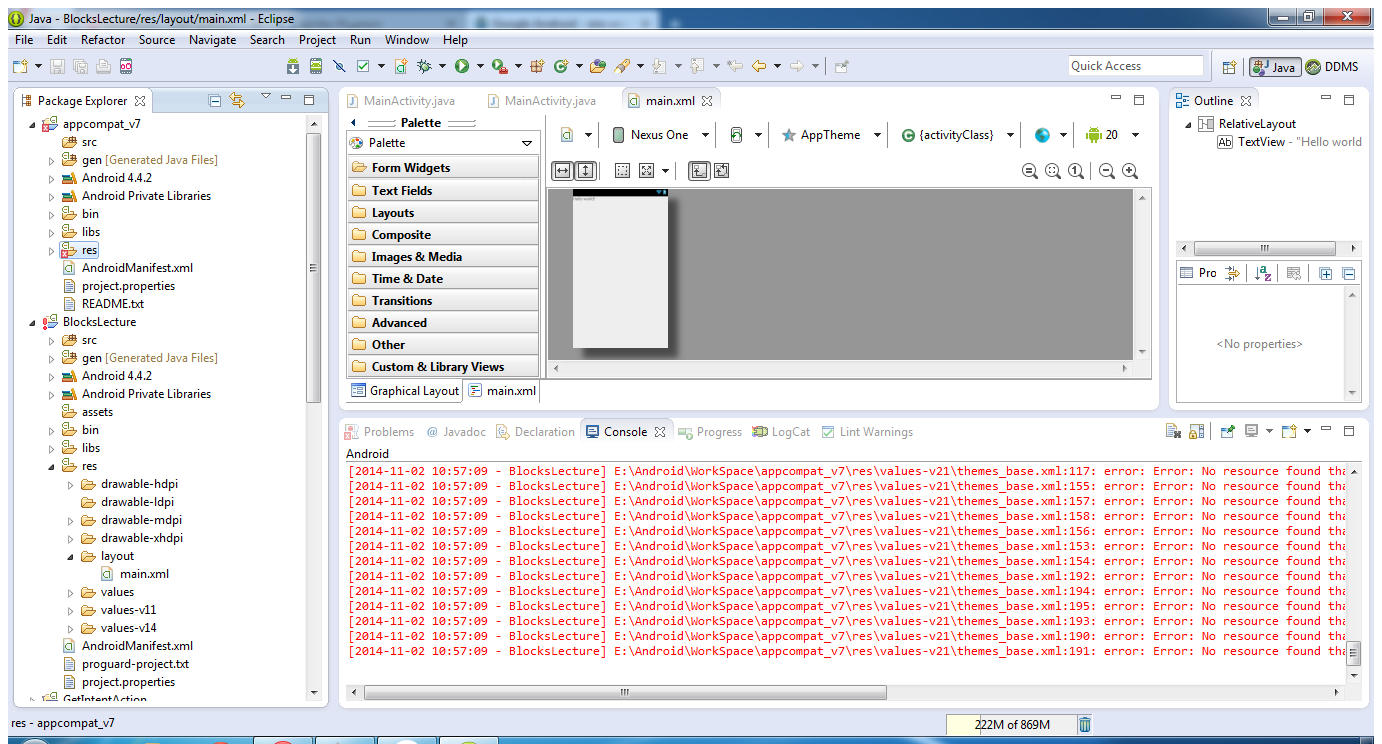Toggle fill height layout button
This screenshot has height=744, width=1382.
click(586, 171)
